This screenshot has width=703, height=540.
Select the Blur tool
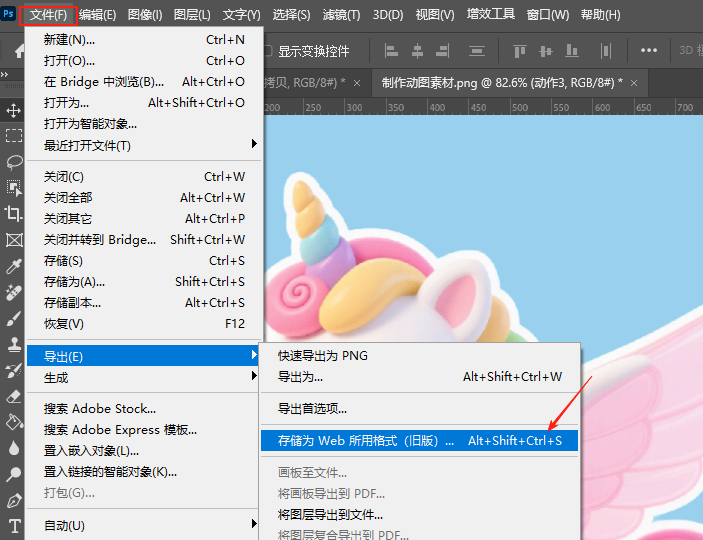13,448
